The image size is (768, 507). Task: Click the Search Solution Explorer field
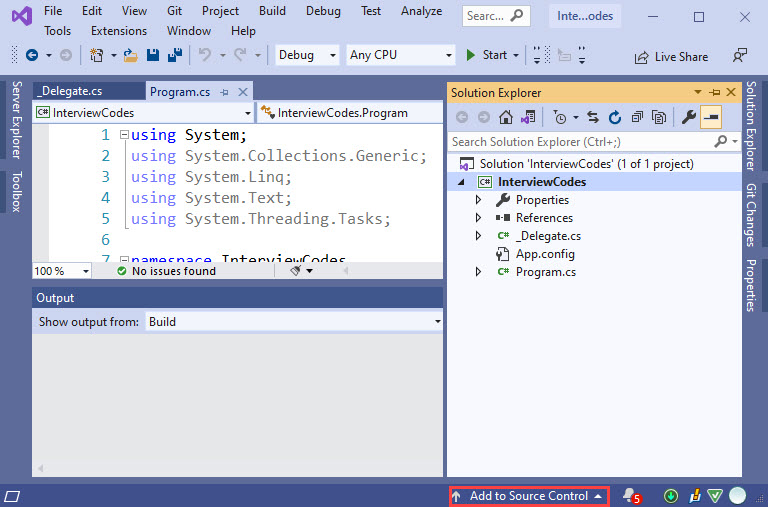[x=587, y=142]
